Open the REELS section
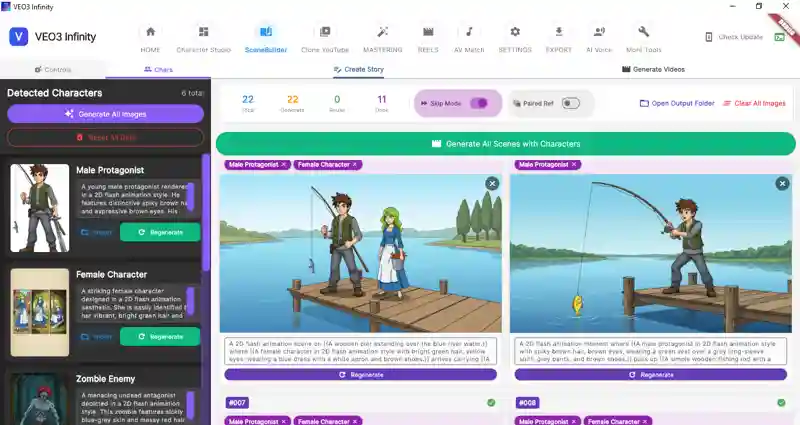The height and width of the screenshot is (425, 800). 428,38
